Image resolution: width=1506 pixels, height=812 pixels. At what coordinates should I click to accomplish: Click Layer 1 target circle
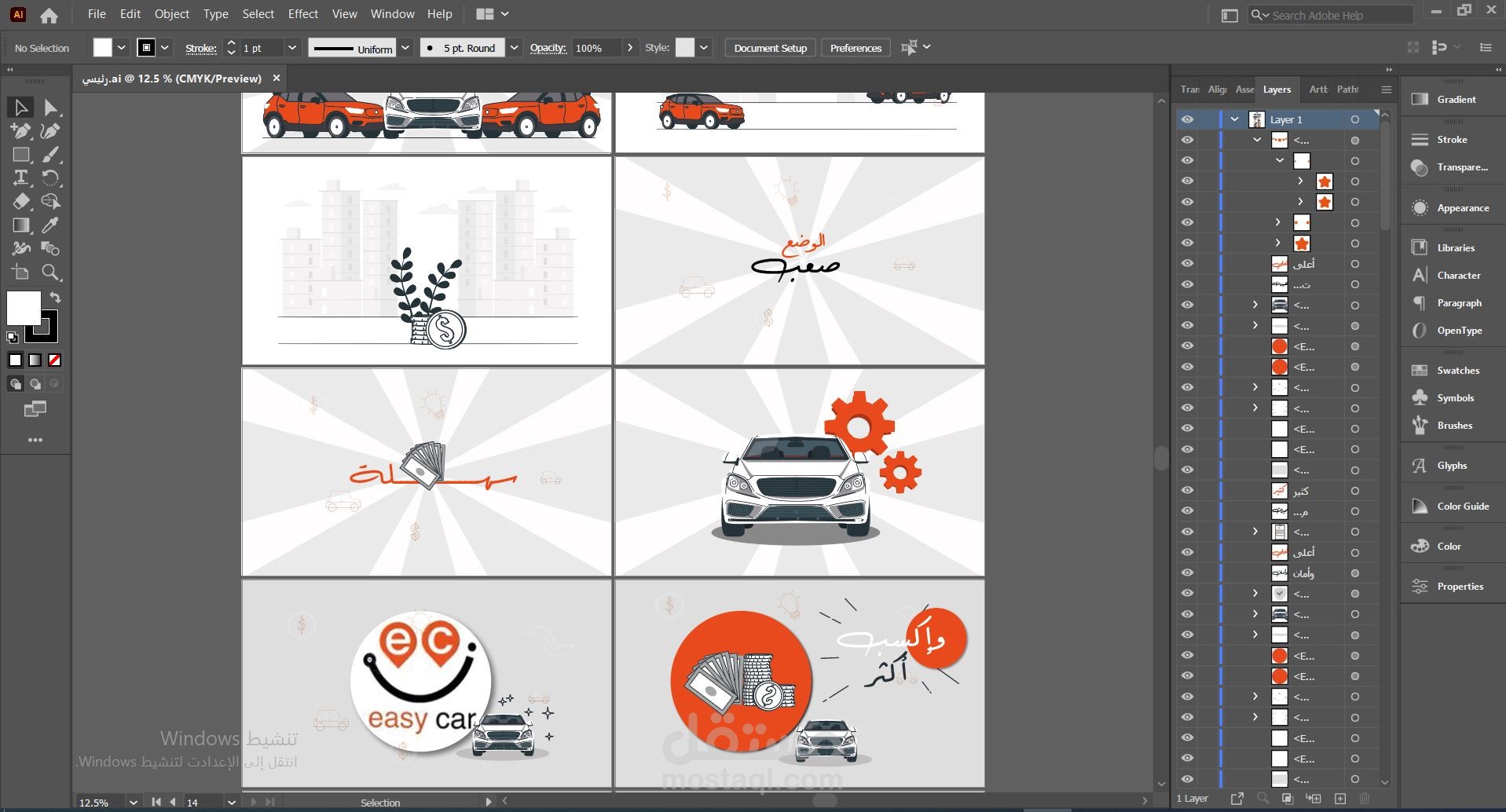(x=1355, y=119)
